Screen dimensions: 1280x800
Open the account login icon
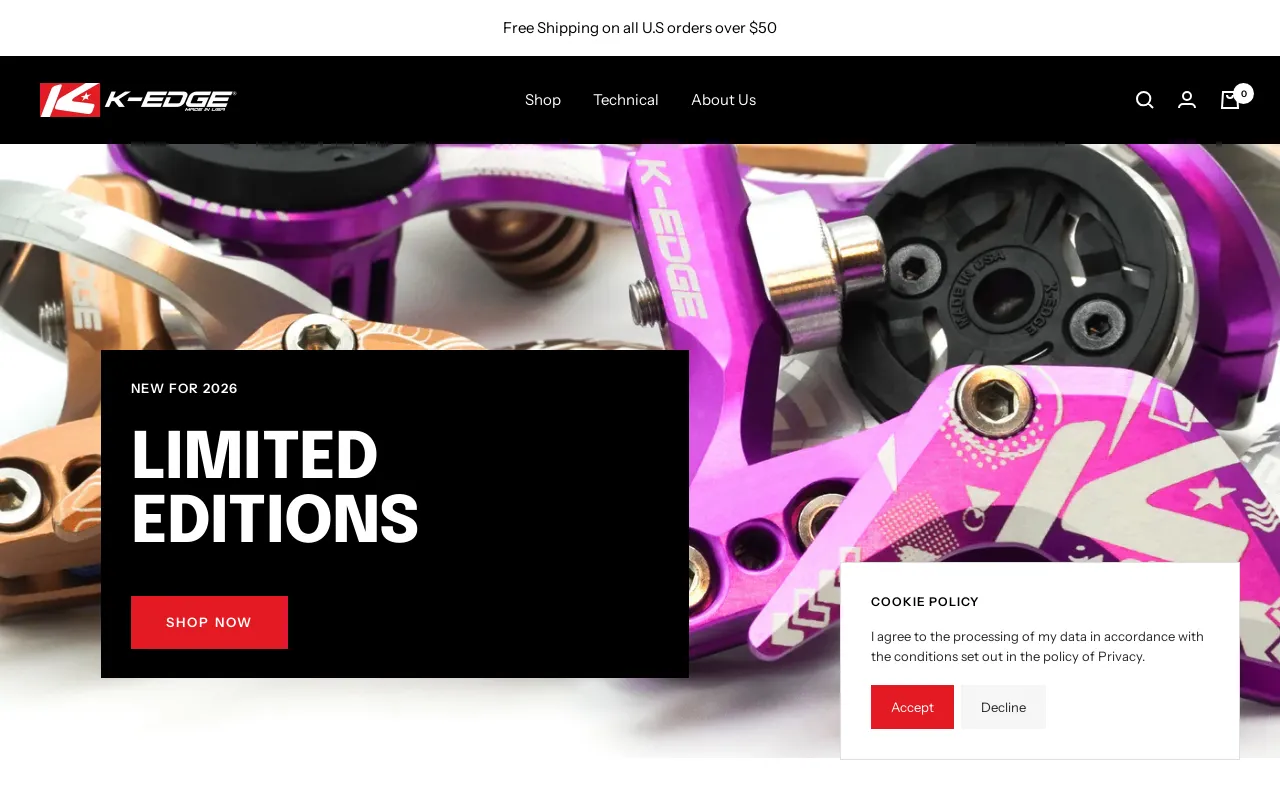(x=1187, y=100)
